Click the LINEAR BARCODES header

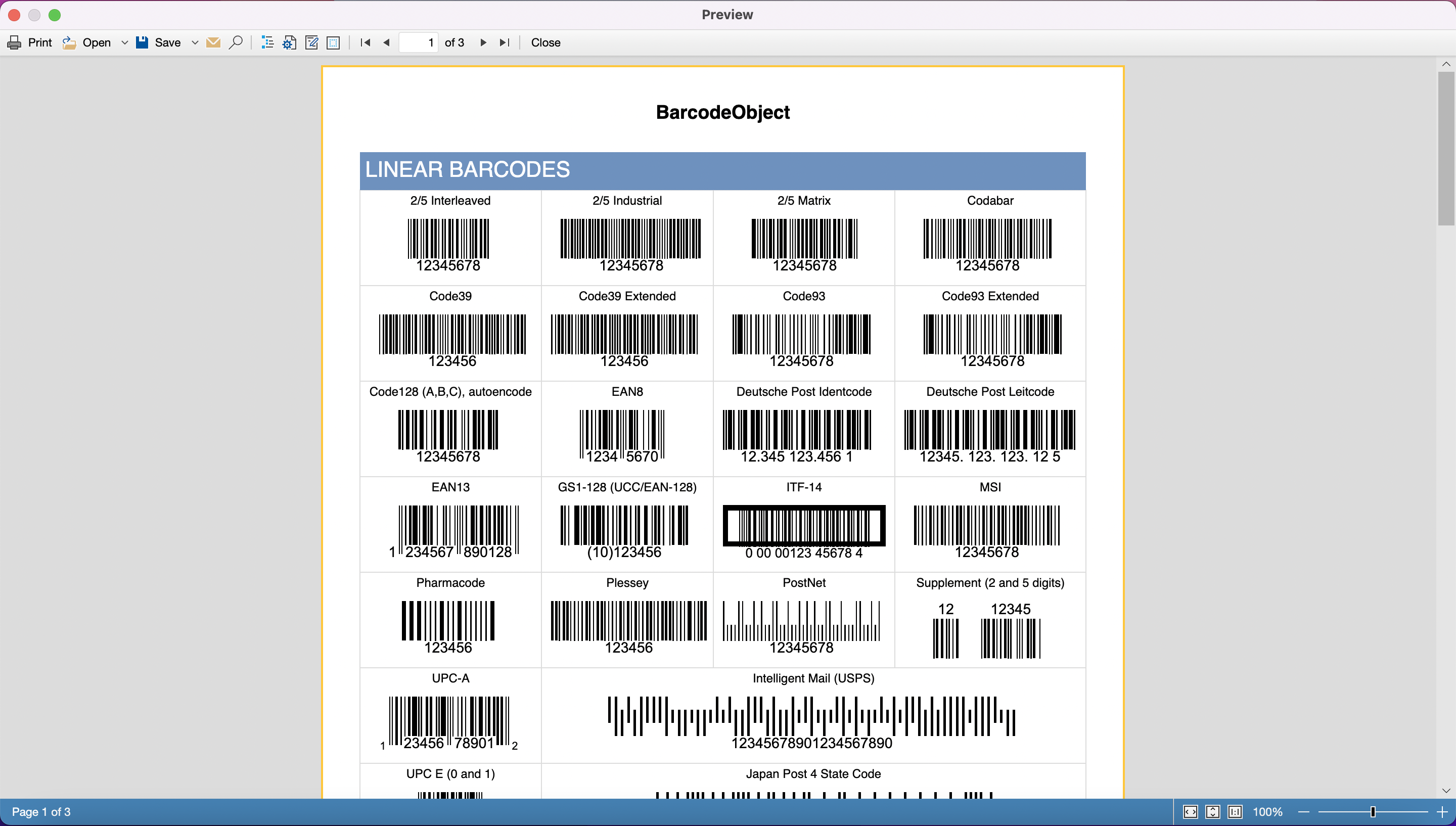tap(722, 170)
